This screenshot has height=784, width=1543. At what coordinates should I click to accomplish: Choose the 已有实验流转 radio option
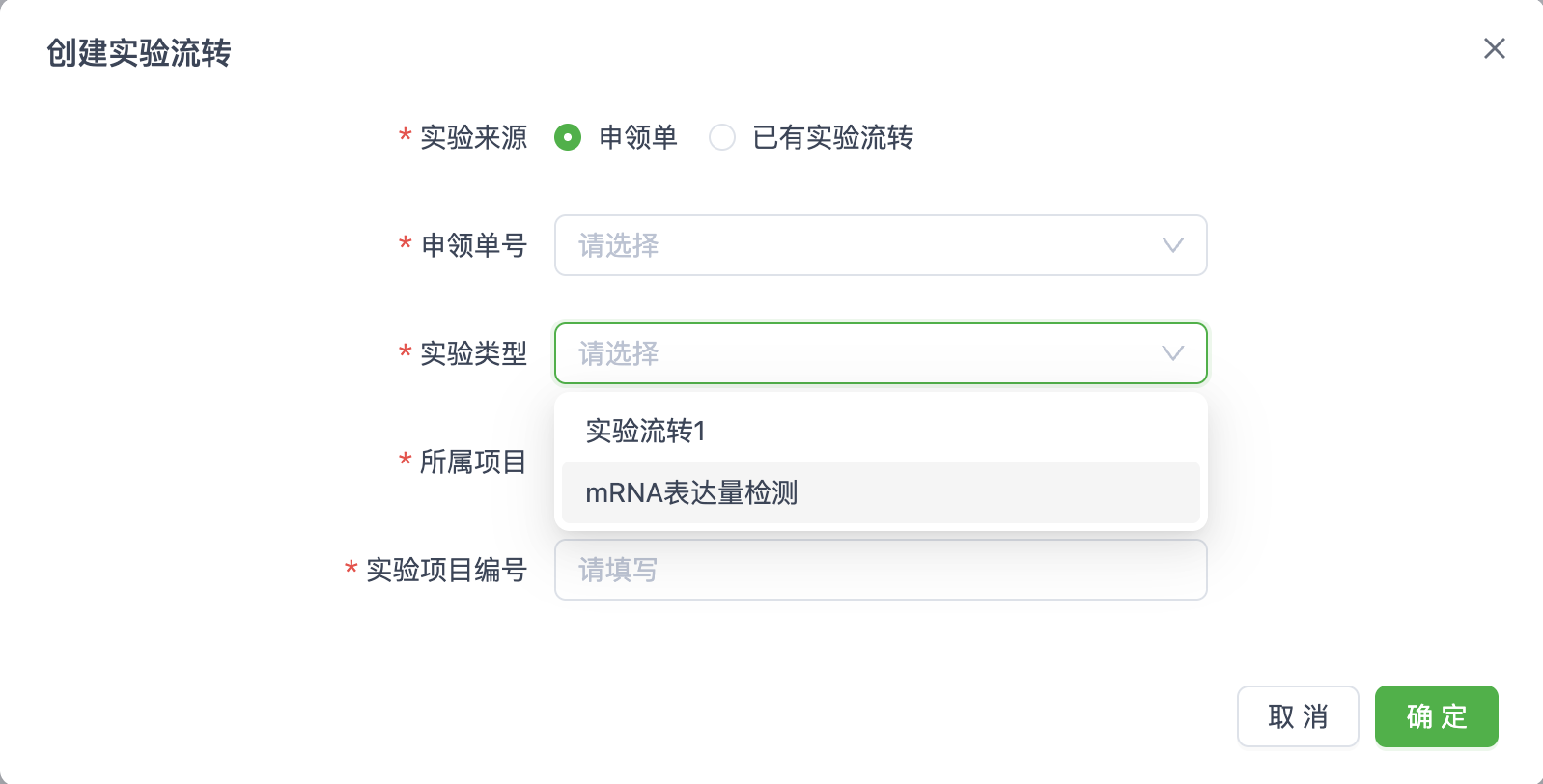[722, 137]
